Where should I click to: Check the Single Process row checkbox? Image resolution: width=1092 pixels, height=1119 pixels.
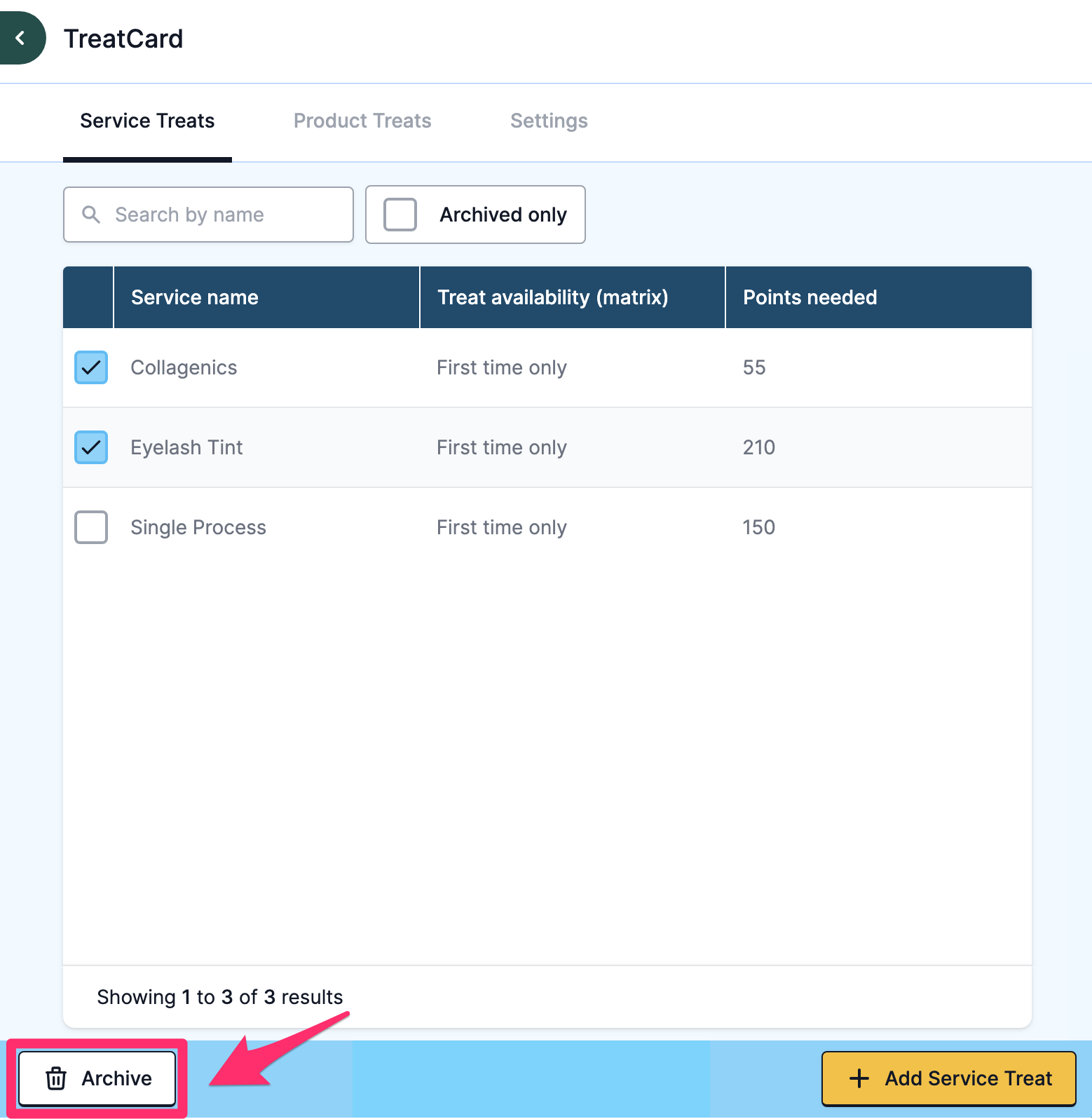pyautogui.click(x=91, y=527)
